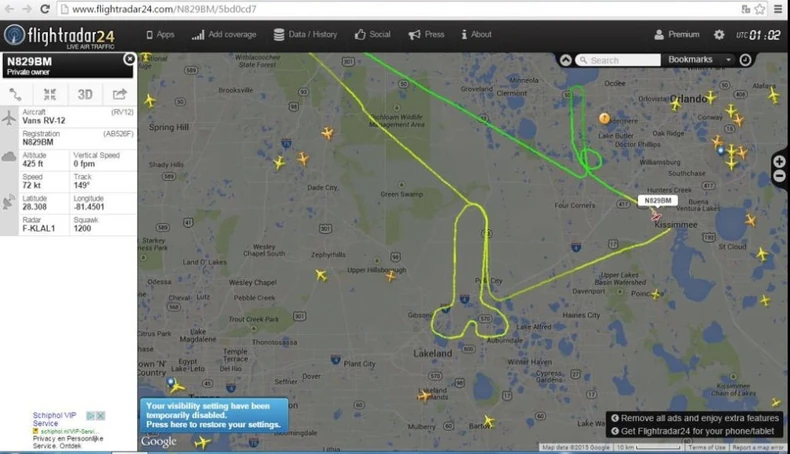Click the Remove all ads link
This screenshot has height=454, width=790.
coord(695,418)
